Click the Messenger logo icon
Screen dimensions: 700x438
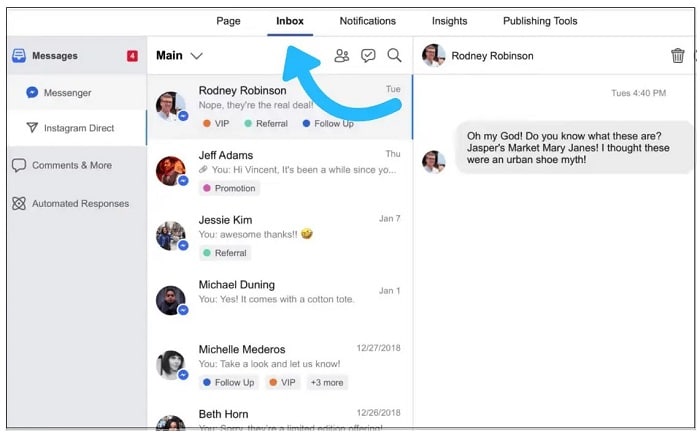click(32, 92)
